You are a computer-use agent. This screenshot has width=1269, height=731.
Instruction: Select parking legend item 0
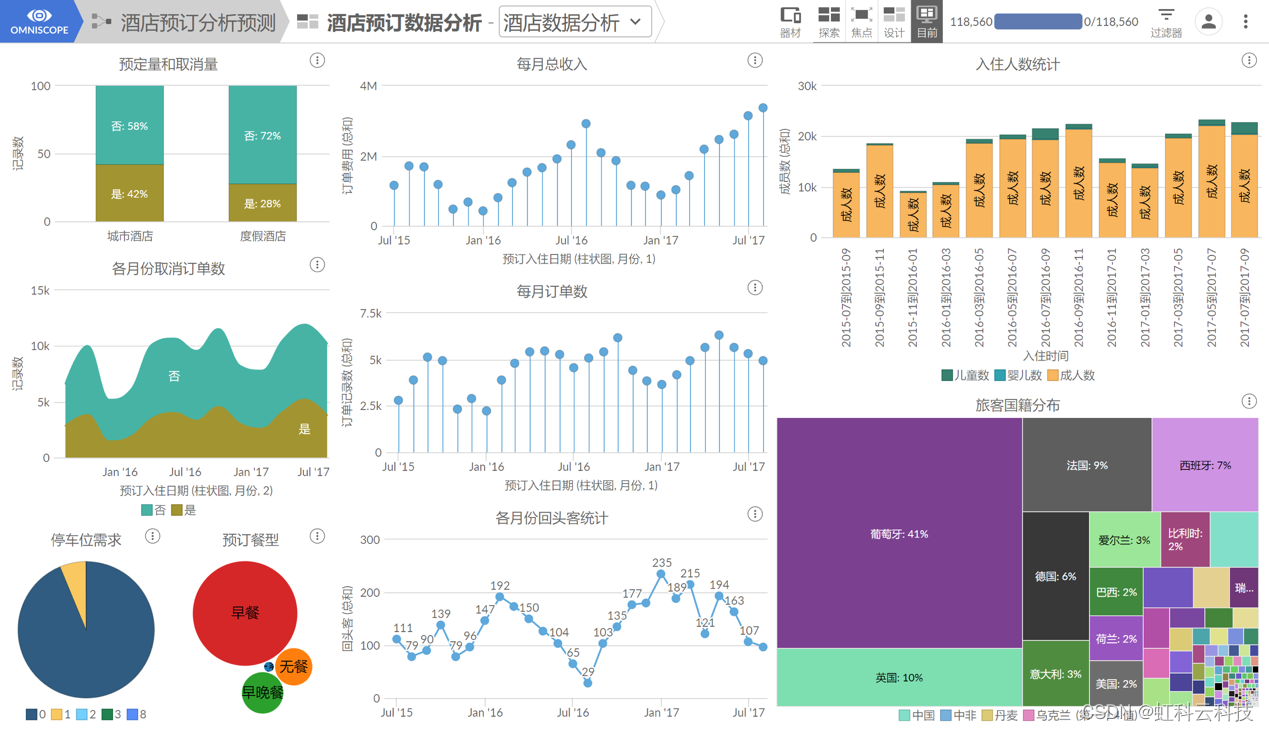[36, 714]
